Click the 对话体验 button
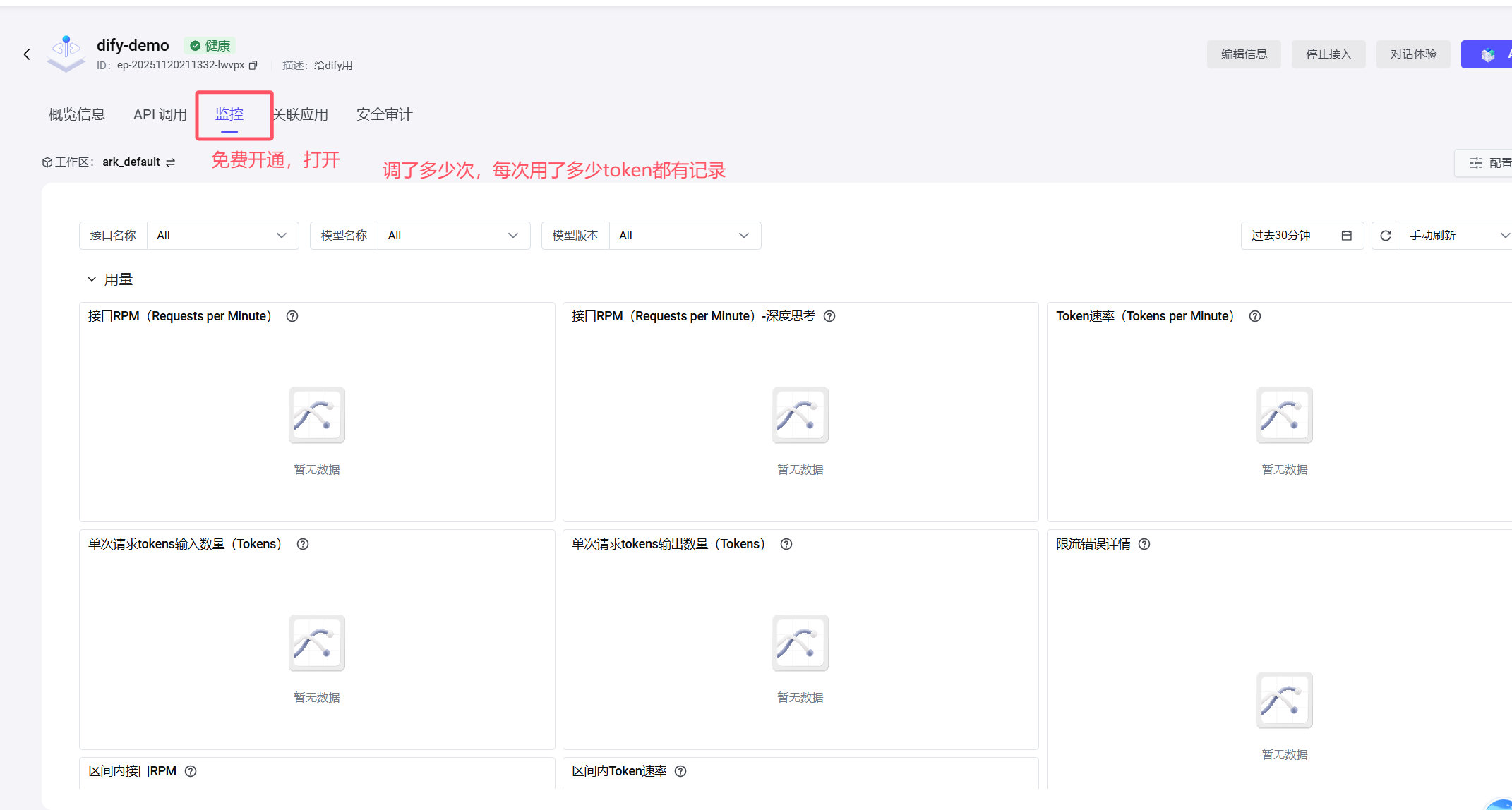Screen dimensions: 1512x810 pyautogui.click(x=1413, y=54)
